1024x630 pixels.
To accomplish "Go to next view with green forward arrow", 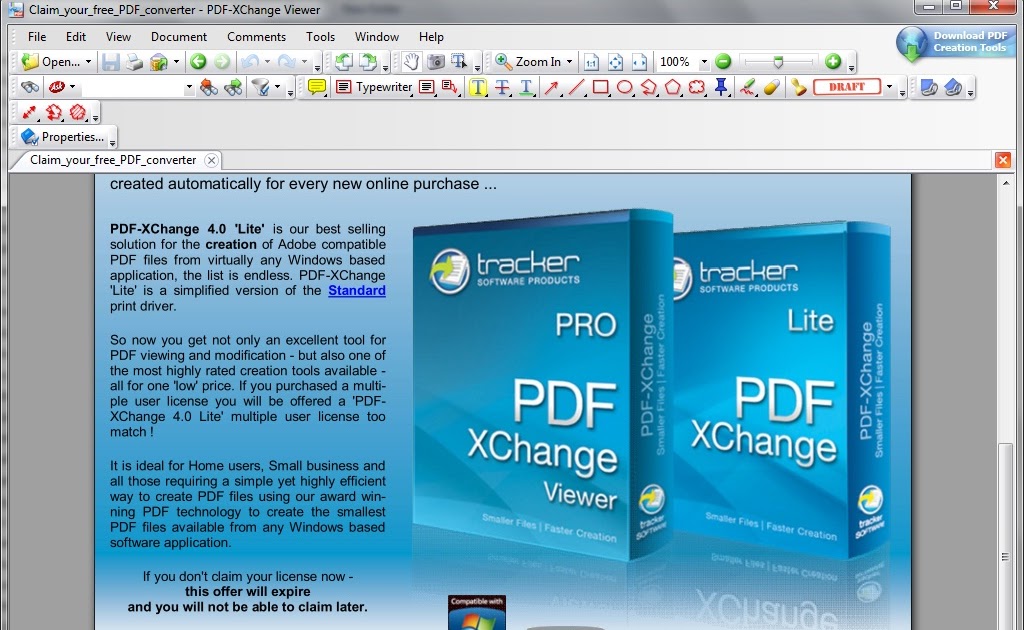I will (222, 61).
